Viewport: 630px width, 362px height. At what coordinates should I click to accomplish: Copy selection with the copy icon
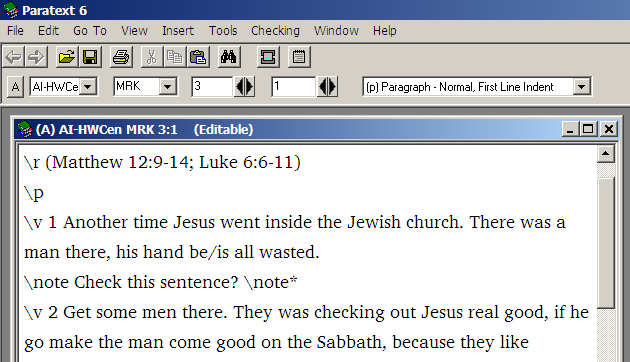click(174, 57)
